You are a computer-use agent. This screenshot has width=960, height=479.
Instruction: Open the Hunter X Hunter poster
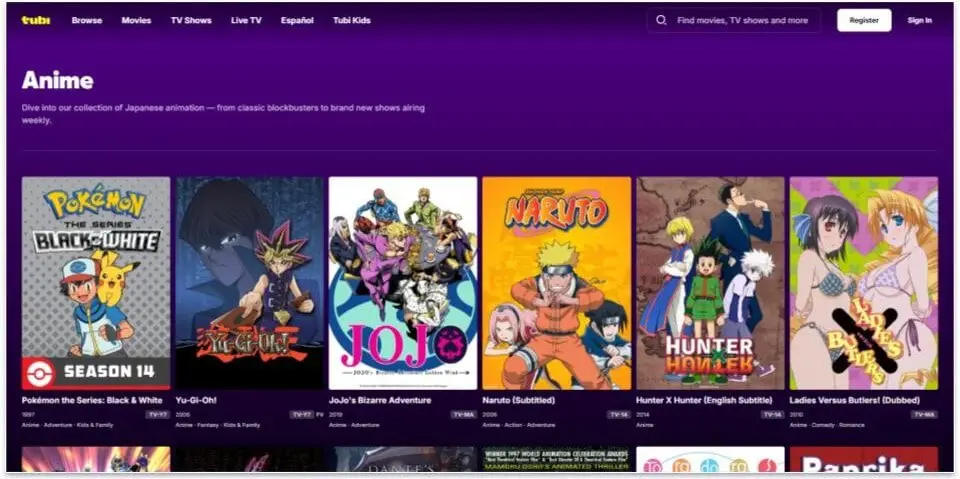(x=710, y=283)
